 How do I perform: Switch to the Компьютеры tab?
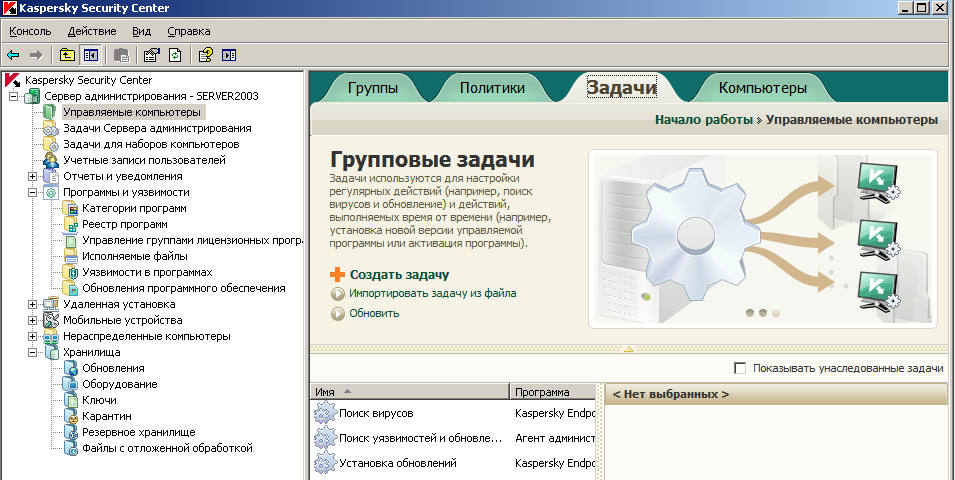click(763, 88)
